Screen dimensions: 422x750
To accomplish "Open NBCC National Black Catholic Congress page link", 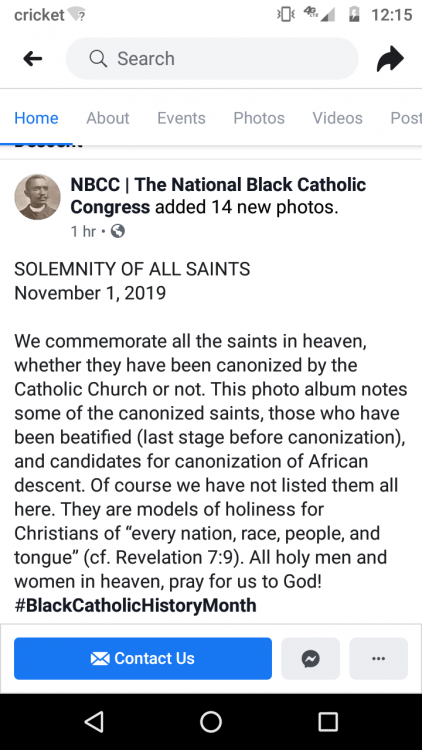I will click(218, 196).
